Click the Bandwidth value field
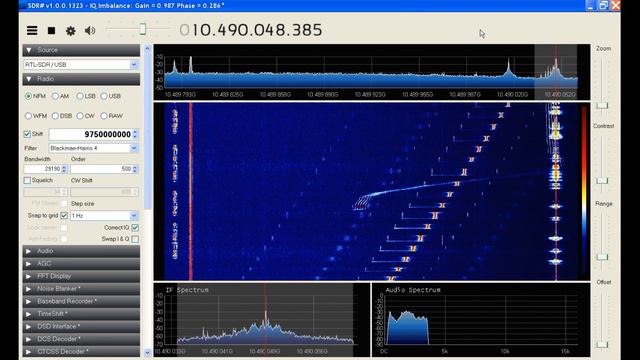The height and width of the screenshot is (360, 640). point(42,169)
